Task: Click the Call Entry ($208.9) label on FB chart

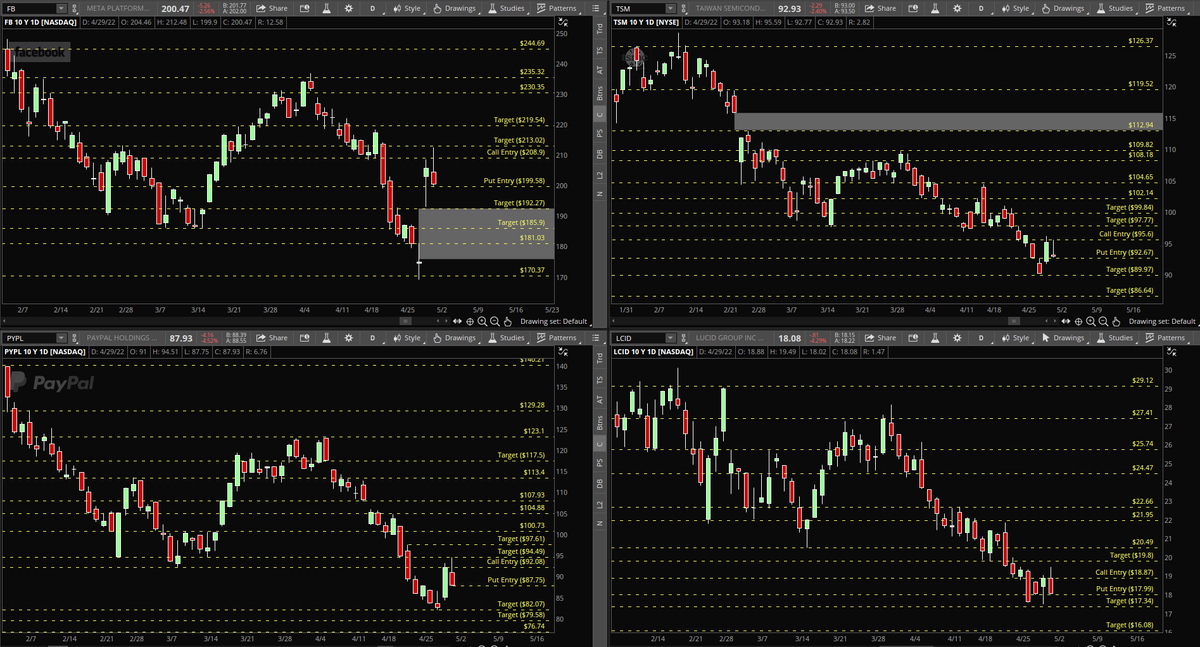Action: (x=516, y=152)
